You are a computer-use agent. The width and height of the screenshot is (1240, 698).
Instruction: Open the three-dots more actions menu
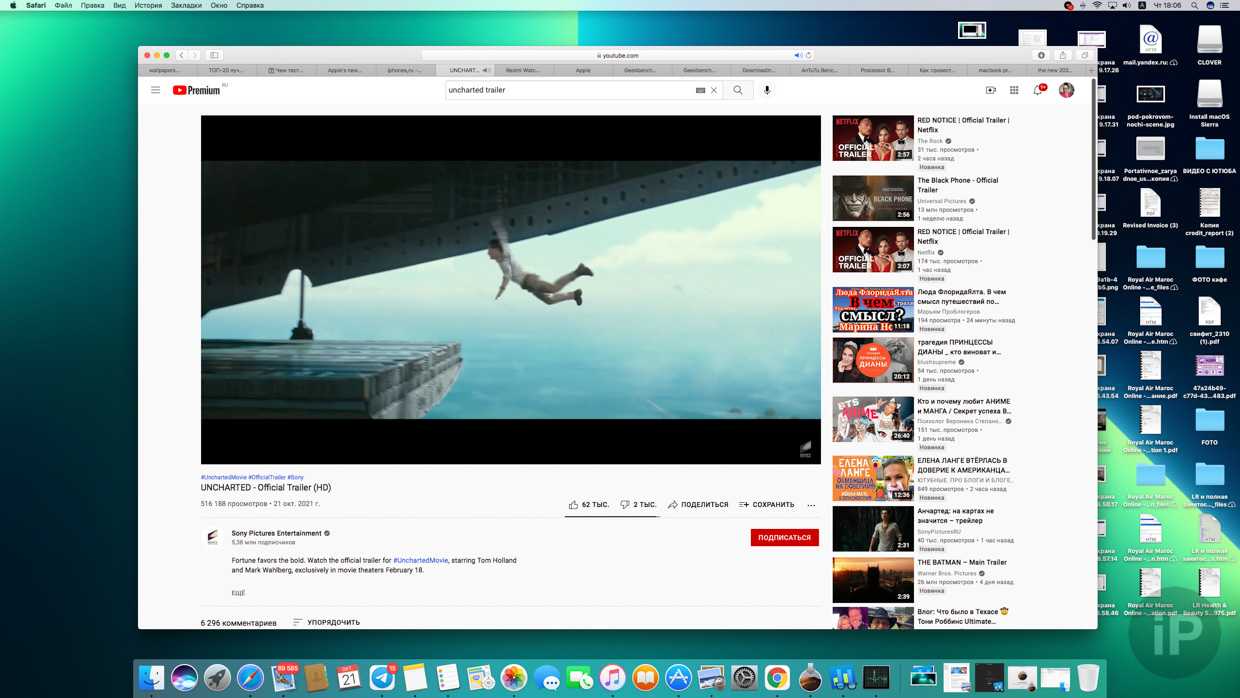(x=811, y=505)
